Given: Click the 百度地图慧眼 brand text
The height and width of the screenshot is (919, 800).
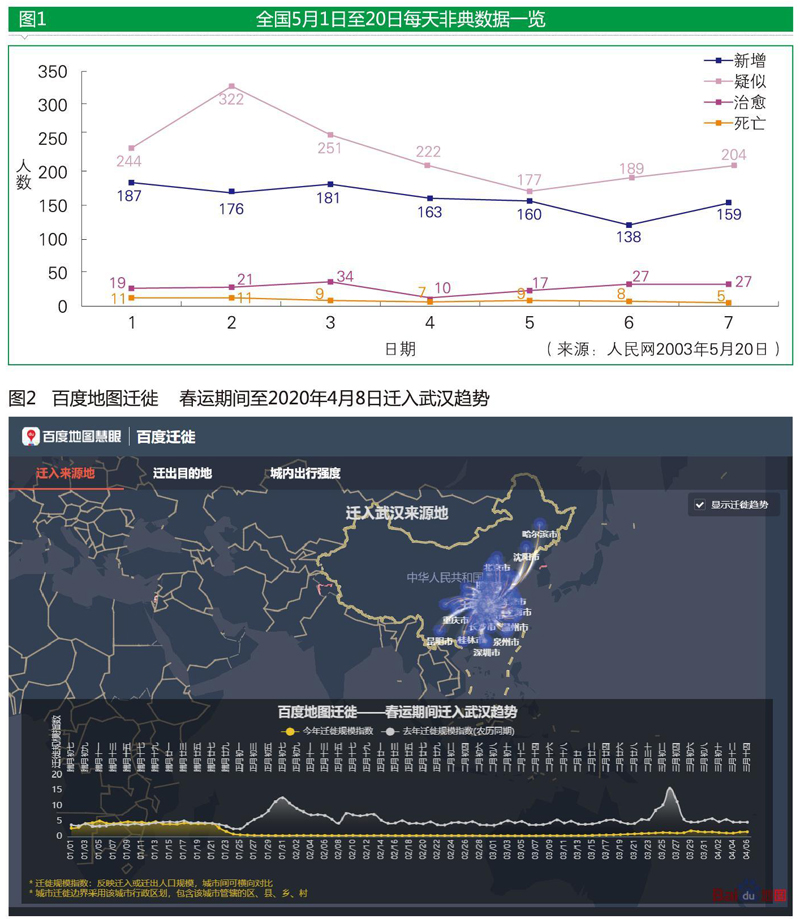Looking at the screenshot, I should (x=81, y=437).
